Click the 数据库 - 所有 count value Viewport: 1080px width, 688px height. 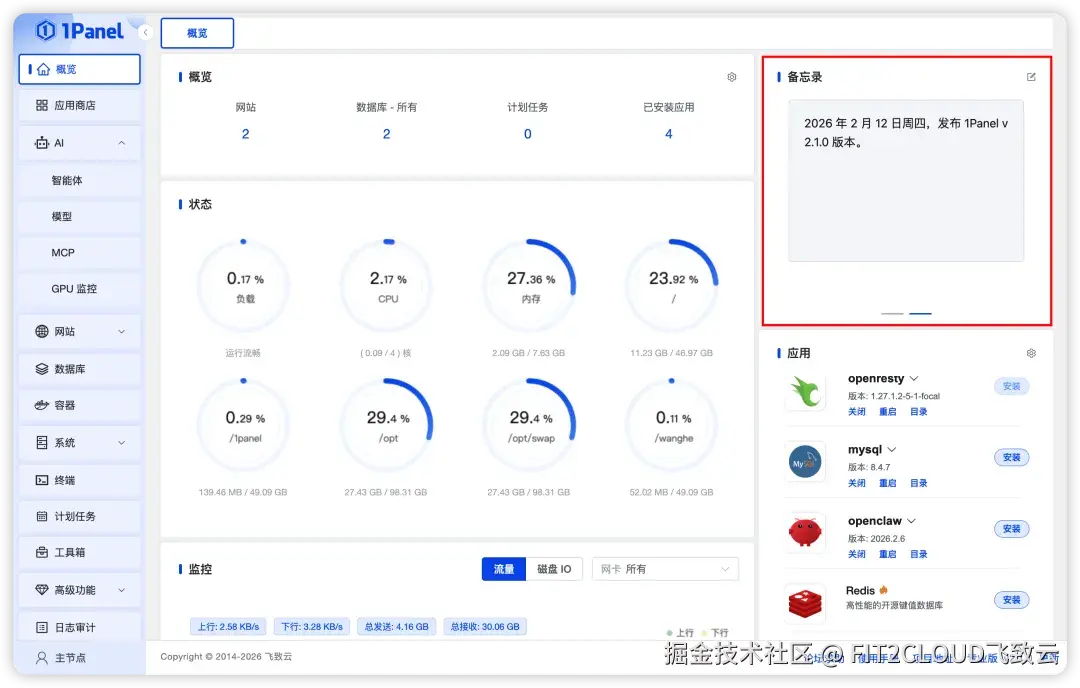coord(386,134)
